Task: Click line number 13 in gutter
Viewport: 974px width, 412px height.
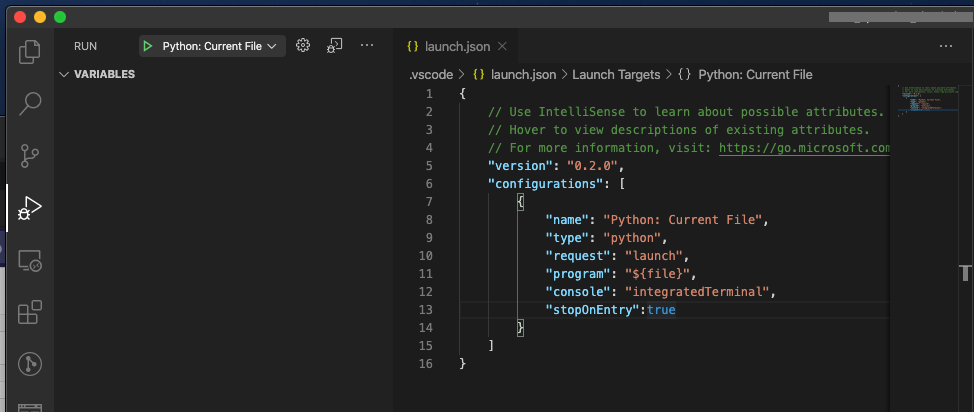Action: point(426,310)
